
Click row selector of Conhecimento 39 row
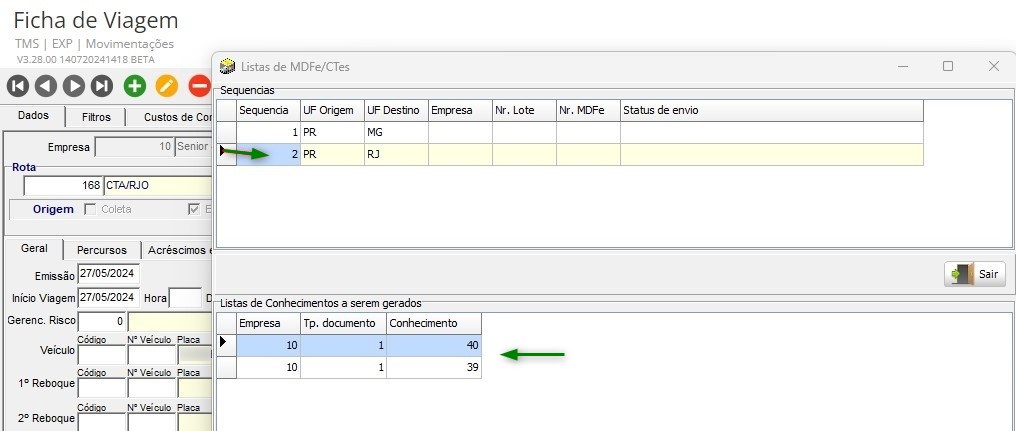(x=226, y=367)
